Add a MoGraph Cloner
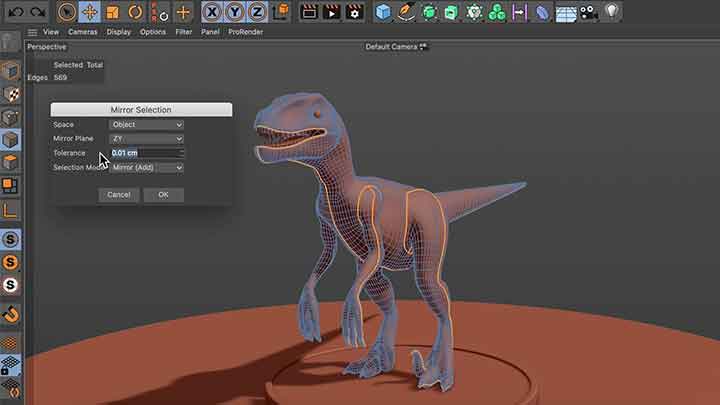Image resolution: width=720 pixels, height=405 pixels. coord(497,12)
